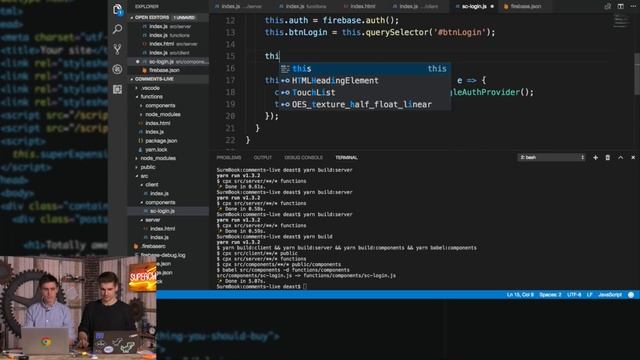Image resolution: width=640 pixels, height=360 pixels.
Task: Click Spaces: 2 in the status bar
Action: tap(550, 295)
